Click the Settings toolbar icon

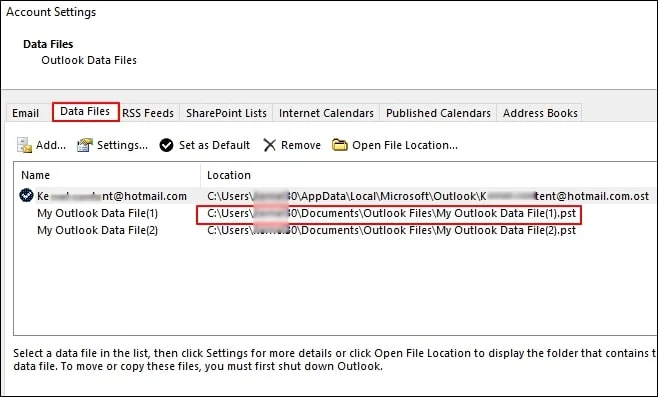(x=84, y=145)
